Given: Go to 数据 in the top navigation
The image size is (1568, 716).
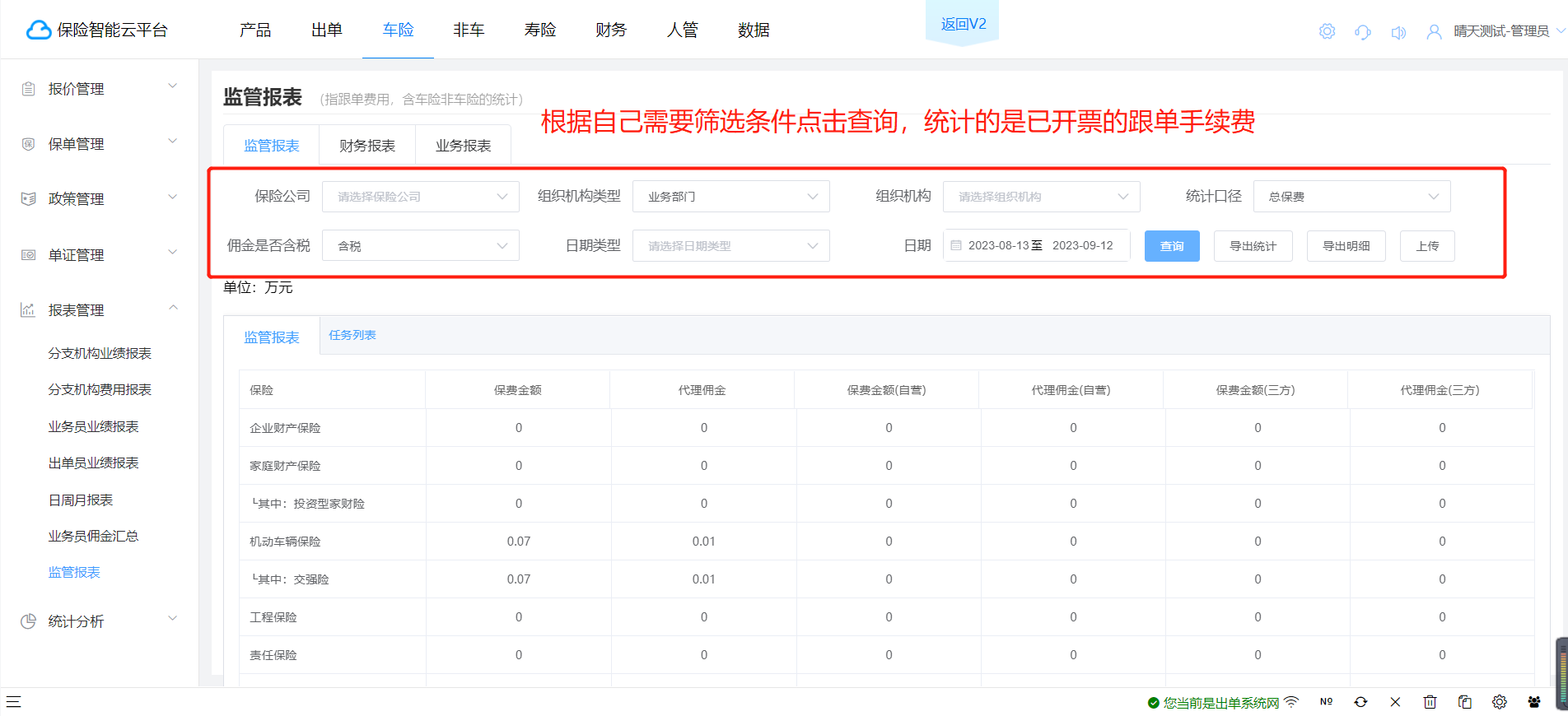Looking at the screenshot, I should 754,30.
